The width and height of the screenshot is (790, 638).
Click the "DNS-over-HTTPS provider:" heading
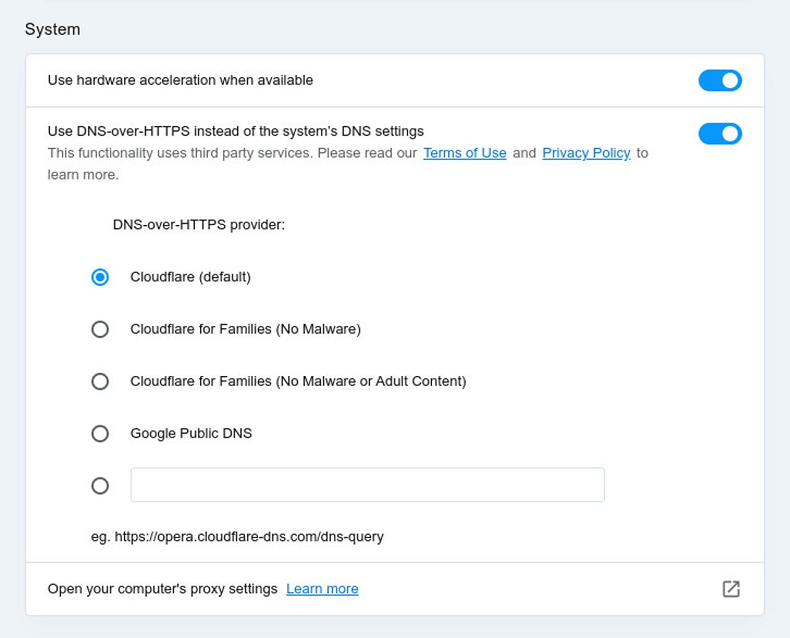pos(199,225)
